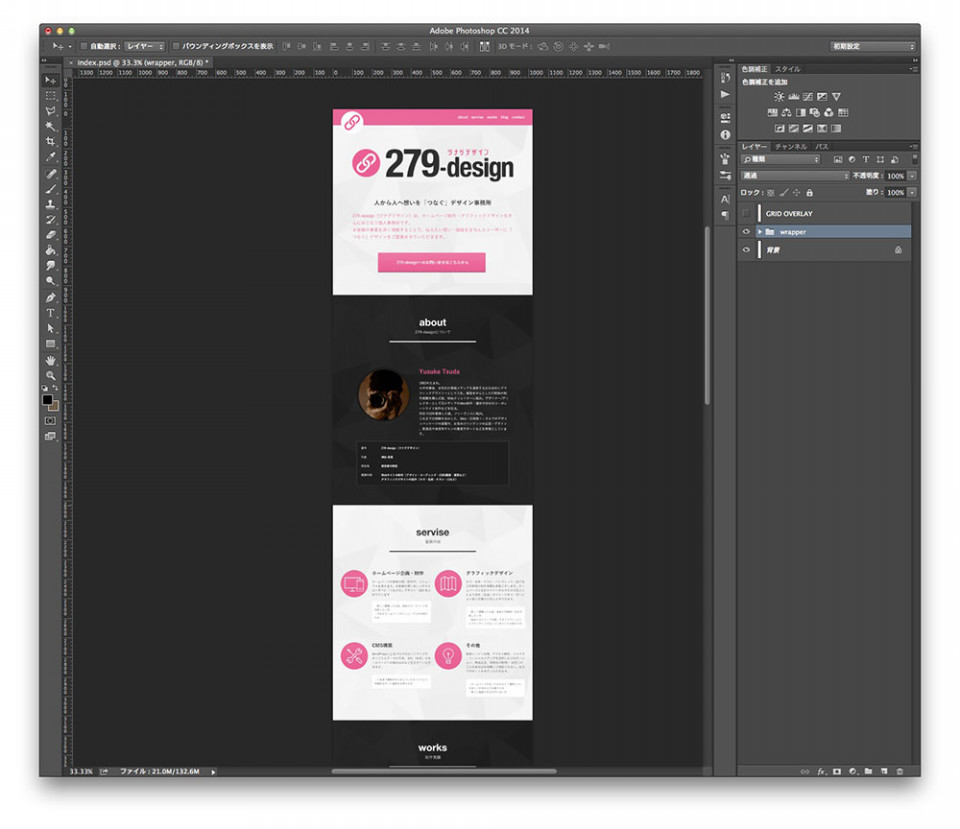Screen dimensions: 960x829
Task: Select the Move tool
Action: [x=50, y=80]
